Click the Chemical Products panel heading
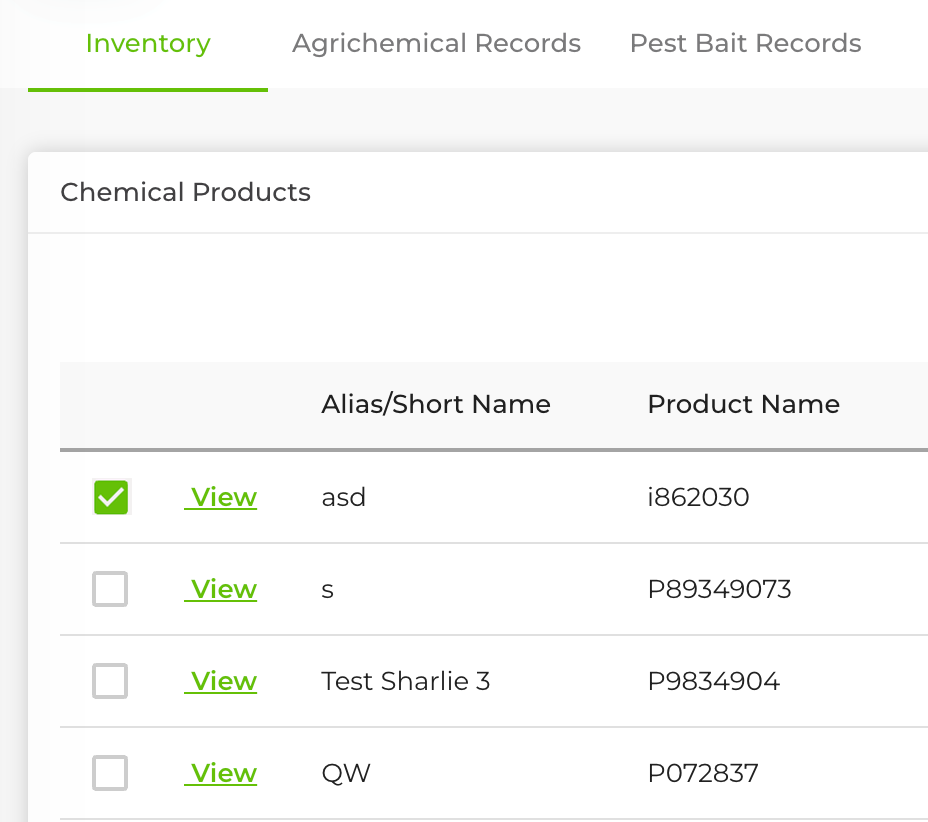Screen dimensions: 928x822 click(186, 192)
